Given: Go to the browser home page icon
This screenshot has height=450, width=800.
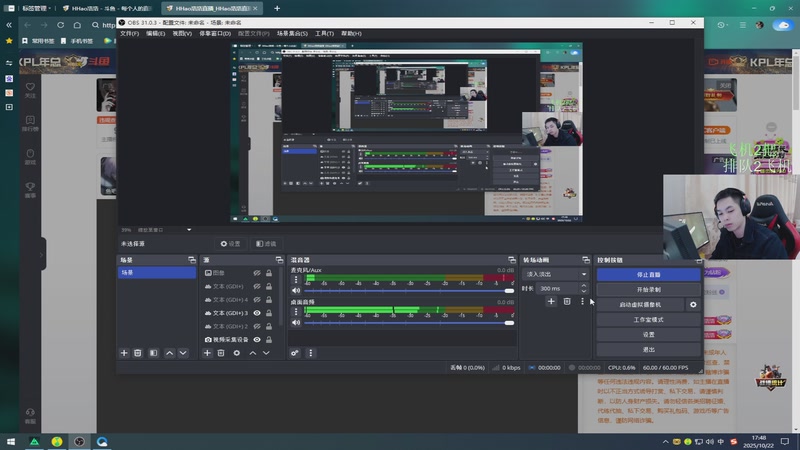Looking at the screenshot, I should [77, 24].
